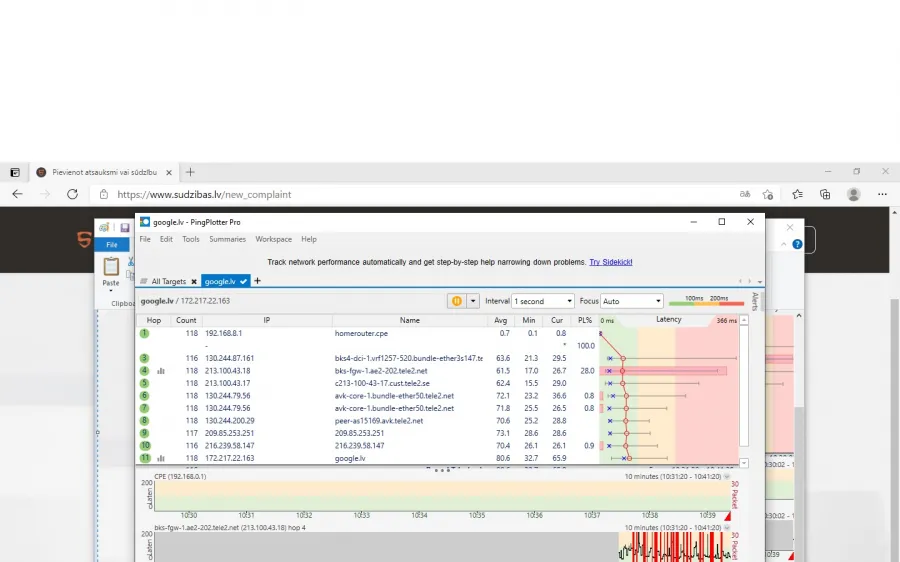
Task: Click the homerouter.cpe hop name
Action: 361,333
